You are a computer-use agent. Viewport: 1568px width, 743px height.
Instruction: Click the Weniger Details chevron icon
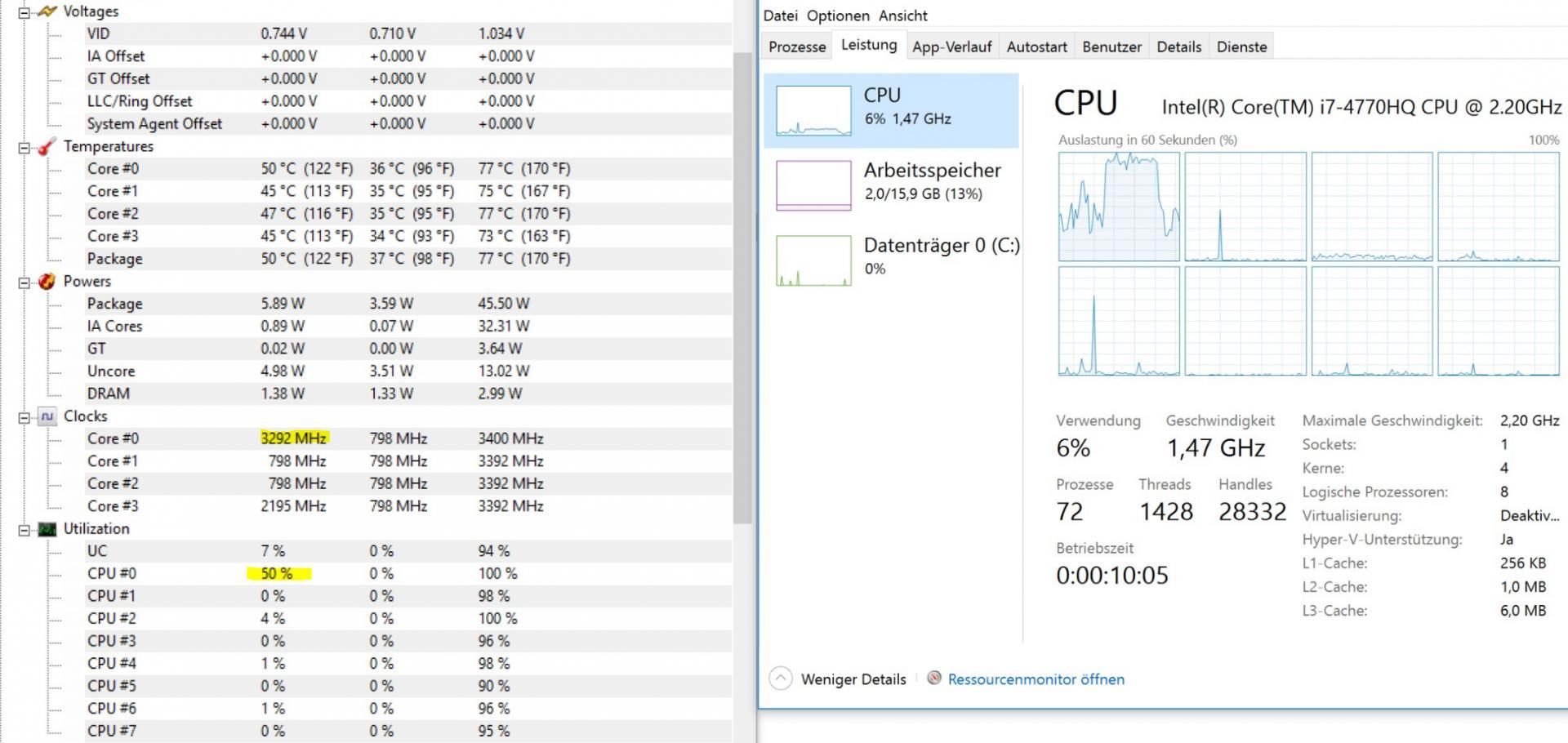pos(781,678)
